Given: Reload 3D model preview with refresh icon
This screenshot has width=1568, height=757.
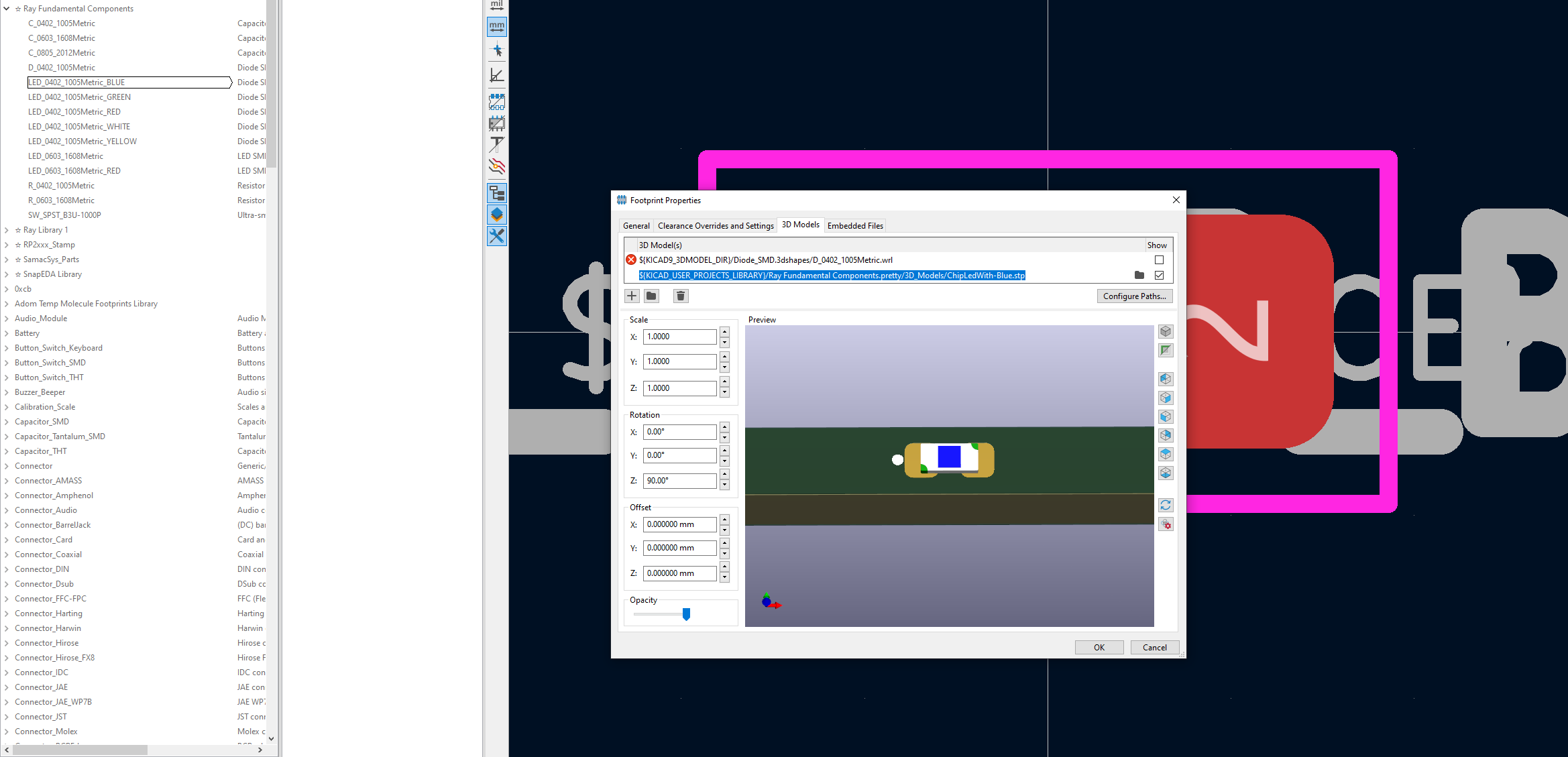Looking at the screenshot, I should coord(1166,505).
